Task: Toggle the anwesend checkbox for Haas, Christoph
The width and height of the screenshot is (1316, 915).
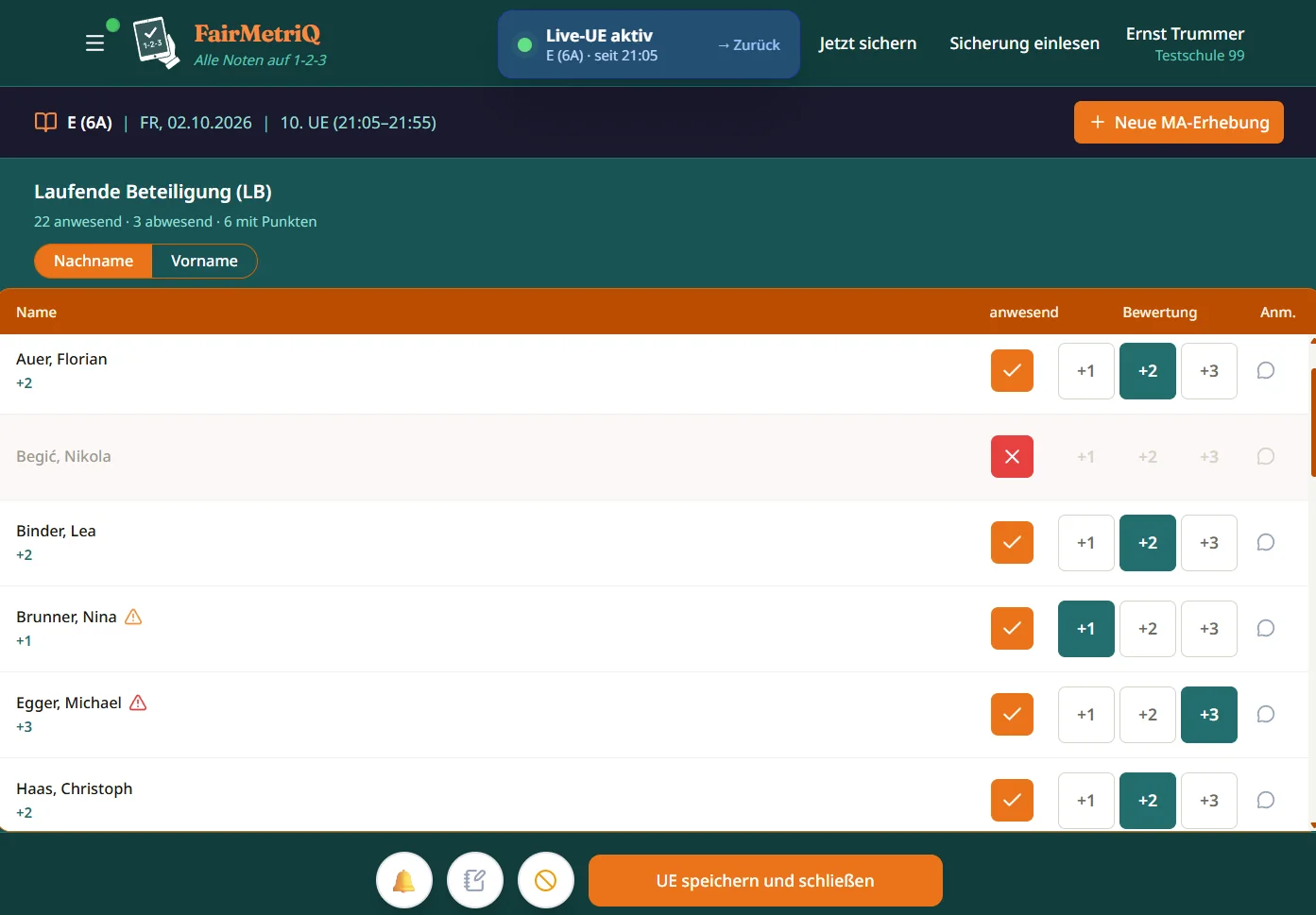Action: coord(1012,800)
